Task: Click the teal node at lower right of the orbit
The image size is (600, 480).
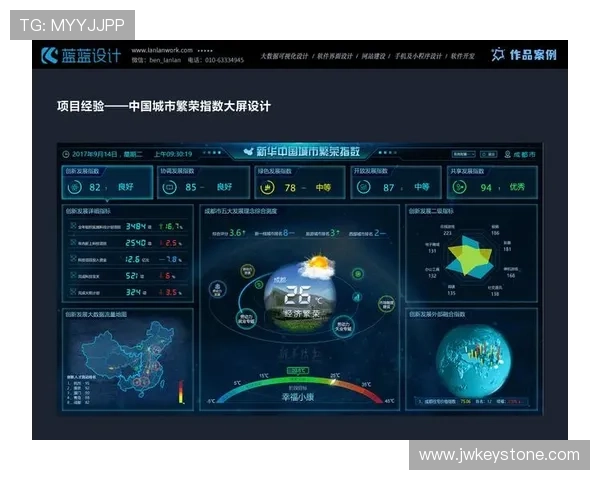Action: (343, 326)
